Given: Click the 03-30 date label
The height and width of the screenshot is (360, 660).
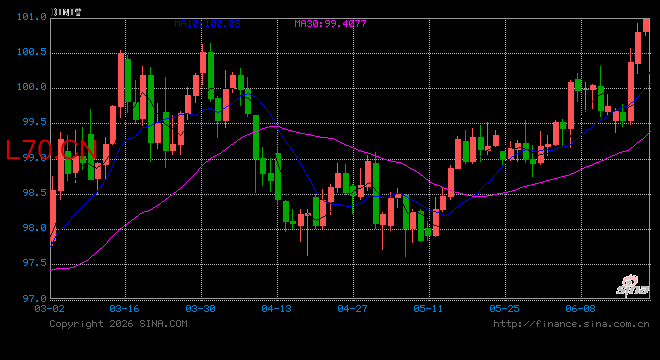Looking at the screenshot, I should click(x=200, y=309).
